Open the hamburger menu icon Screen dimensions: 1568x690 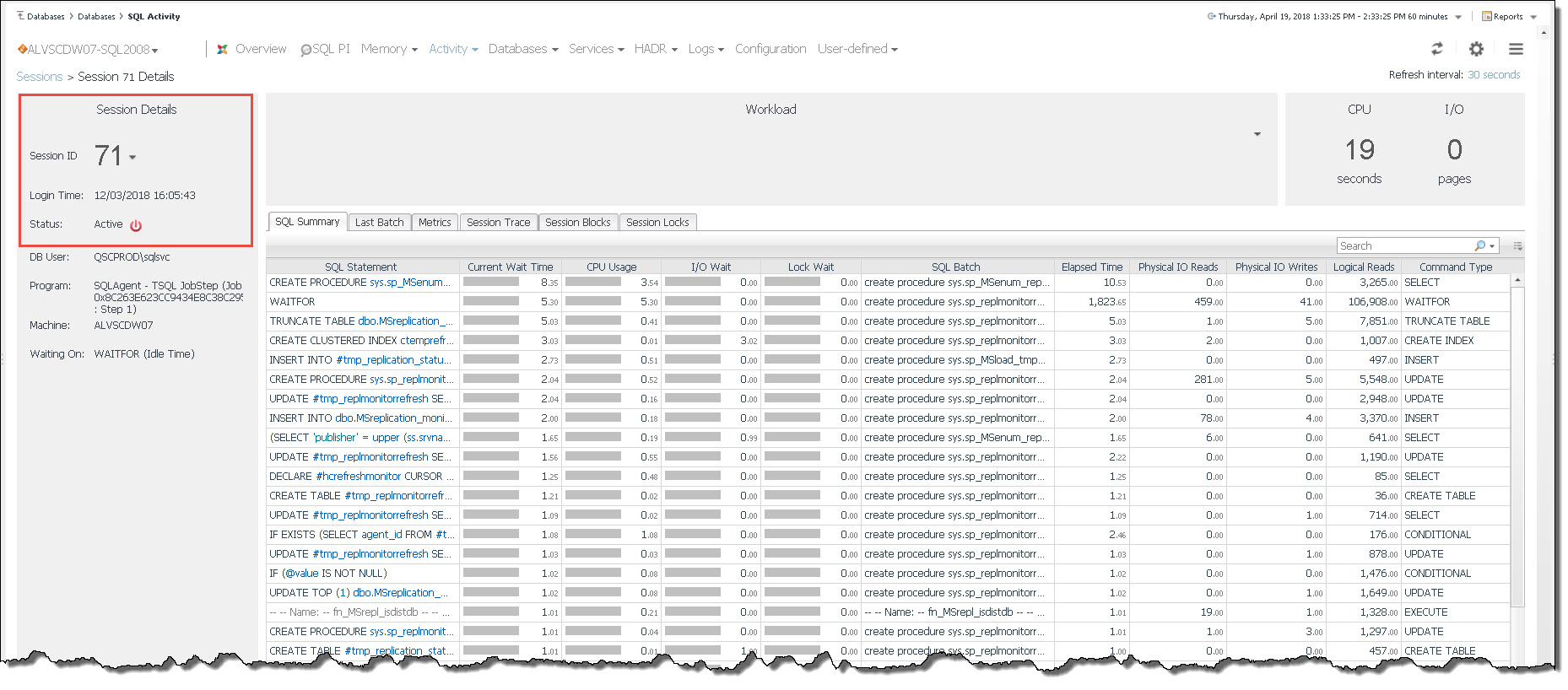coord(1516,49)
